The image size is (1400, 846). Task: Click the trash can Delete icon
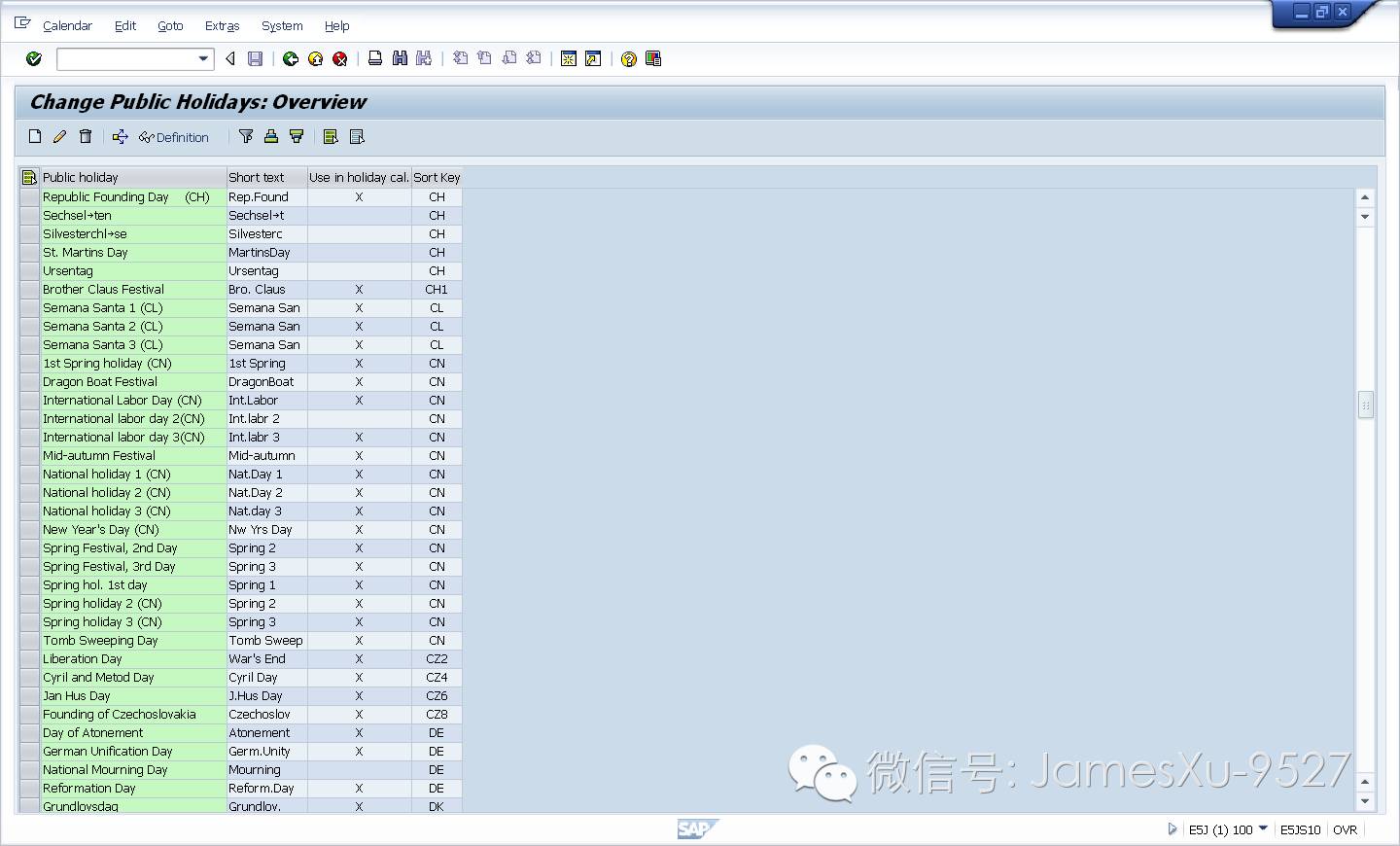coord(86,137)
